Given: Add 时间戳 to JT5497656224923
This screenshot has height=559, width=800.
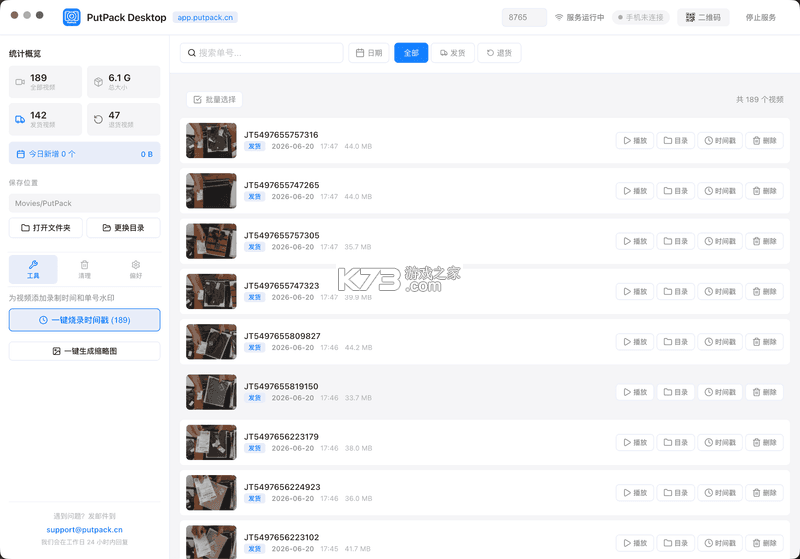Looking at the screenshot, I should pyautogui.click(x=720, y=493).
